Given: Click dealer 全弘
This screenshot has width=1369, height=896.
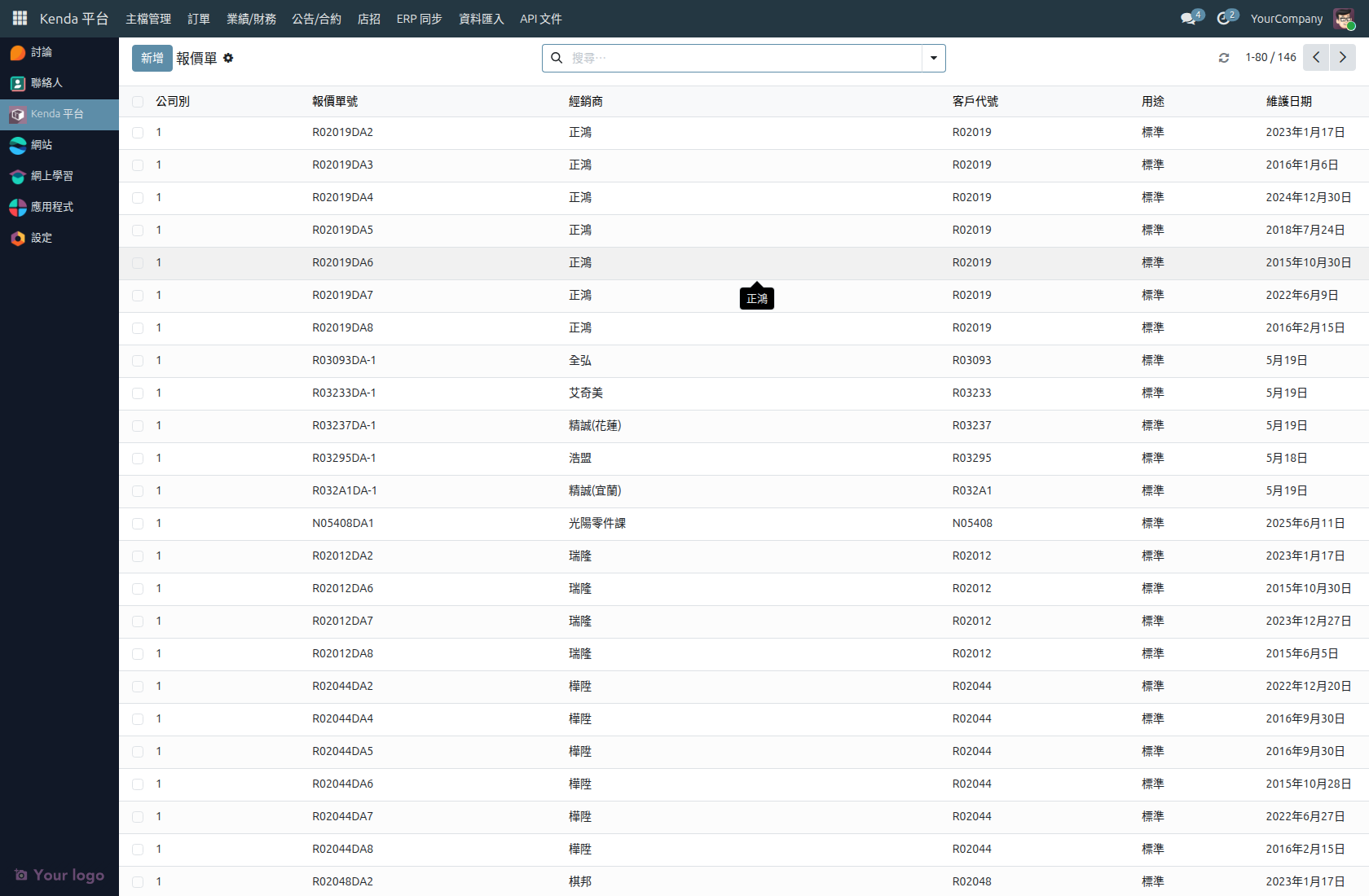Looking at the screenshot, I should point(580,361).
